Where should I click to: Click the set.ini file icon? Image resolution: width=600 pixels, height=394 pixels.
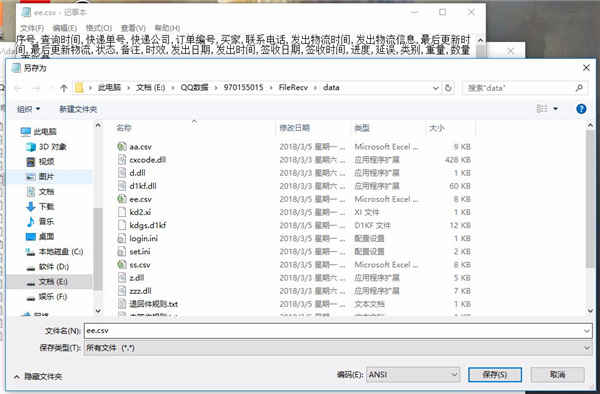click(122, 251)
